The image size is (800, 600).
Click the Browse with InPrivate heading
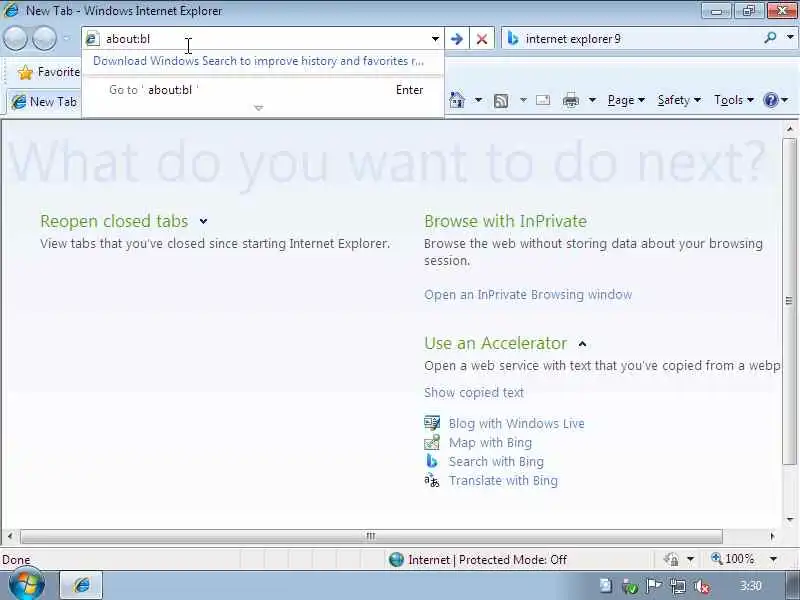[x=506, y=221]
